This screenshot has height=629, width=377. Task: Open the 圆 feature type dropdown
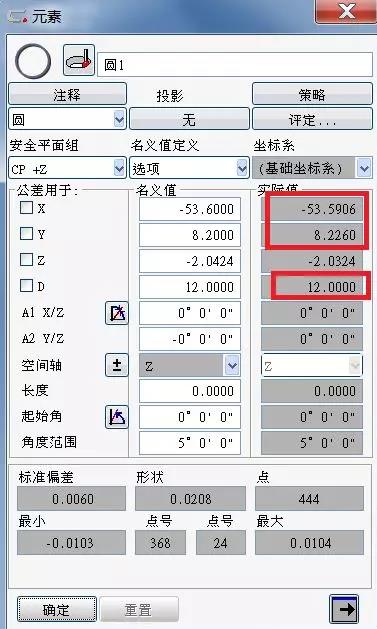click(x=119, y=119)
